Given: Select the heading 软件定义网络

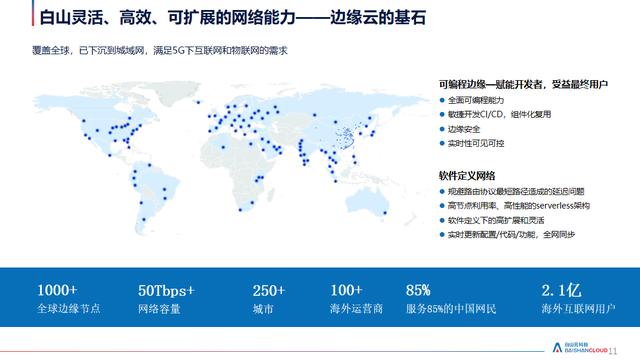Looking at the screenshot, I should [467, 176].
